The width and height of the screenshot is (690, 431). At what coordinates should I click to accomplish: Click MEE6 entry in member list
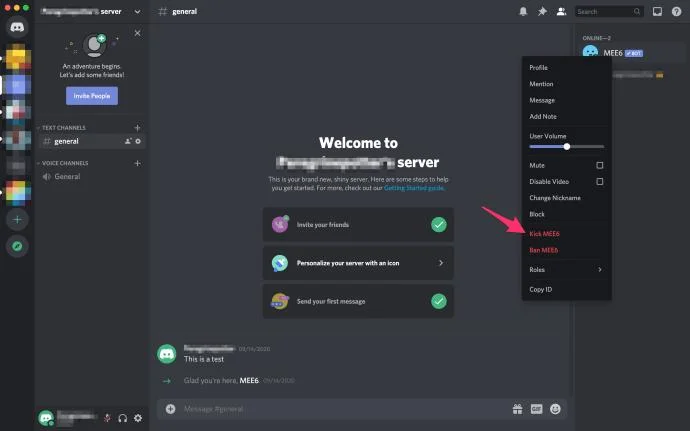pyautogui.click(x=632, y=53)
